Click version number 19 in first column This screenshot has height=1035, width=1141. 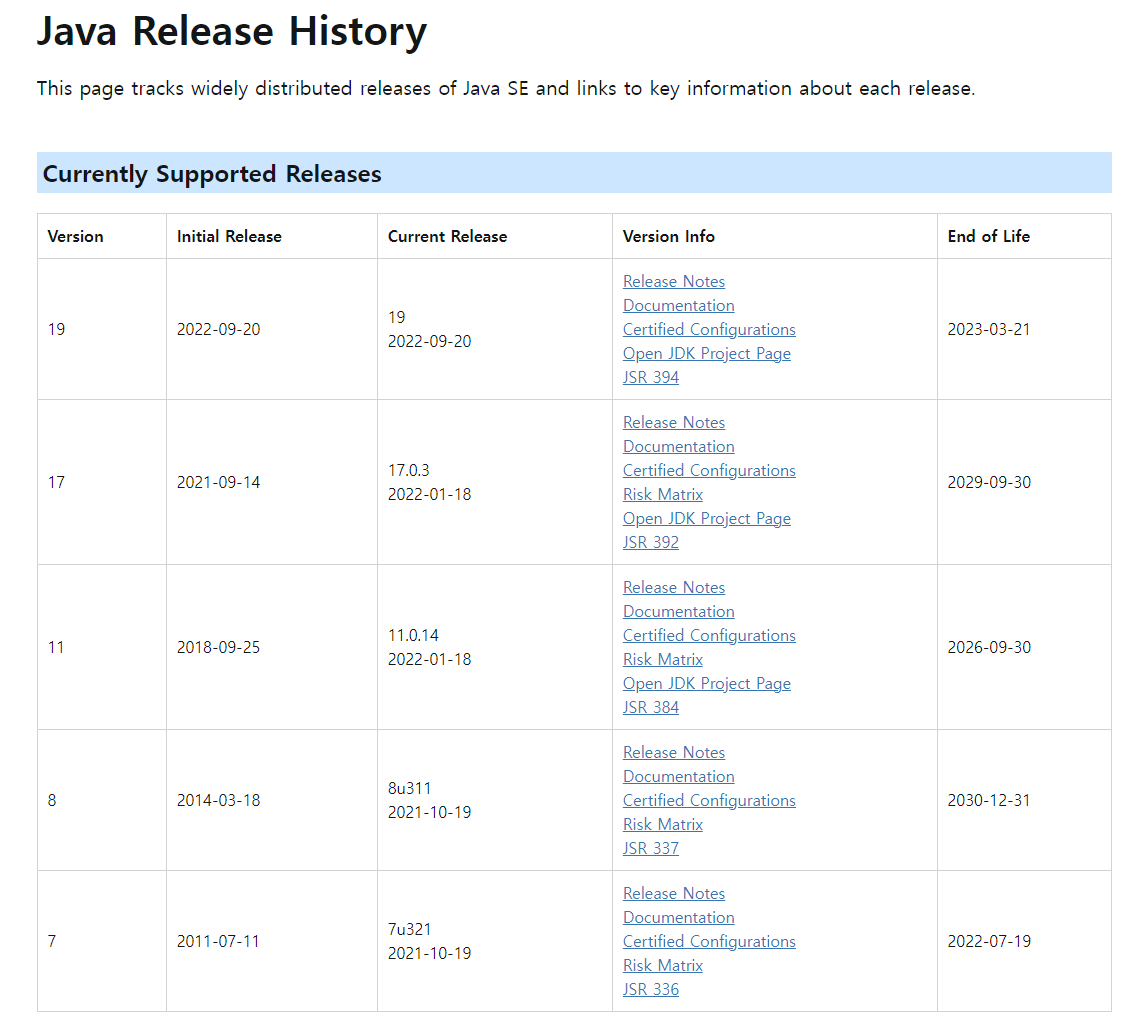[57, 330]
